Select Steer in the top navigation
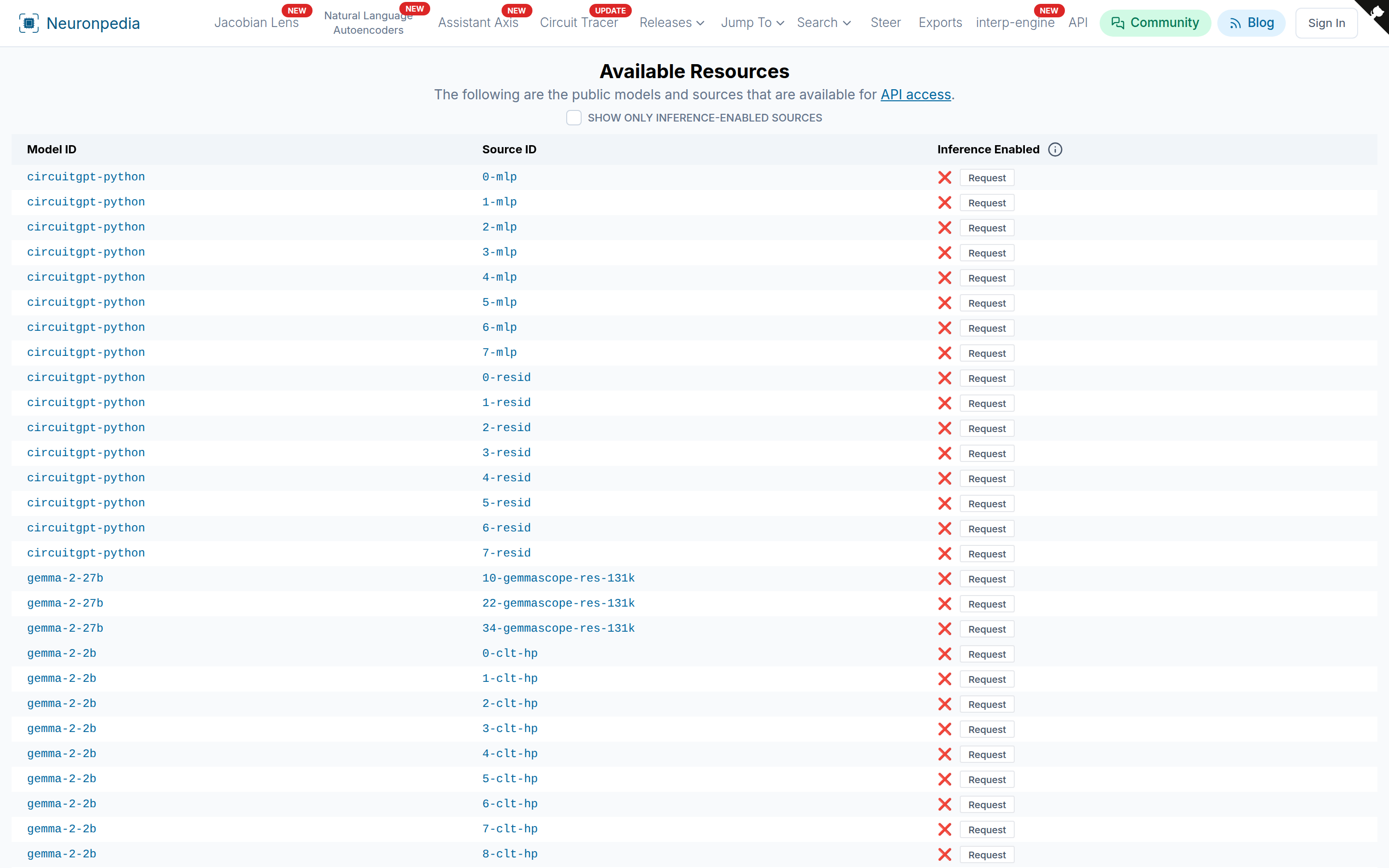Screen dimensions: 1389x868 (x=885, y=22)
